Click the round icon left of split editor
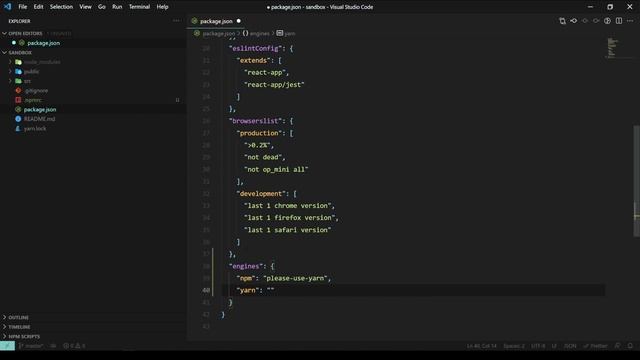 pyautogui.click(x=607, y=21)
